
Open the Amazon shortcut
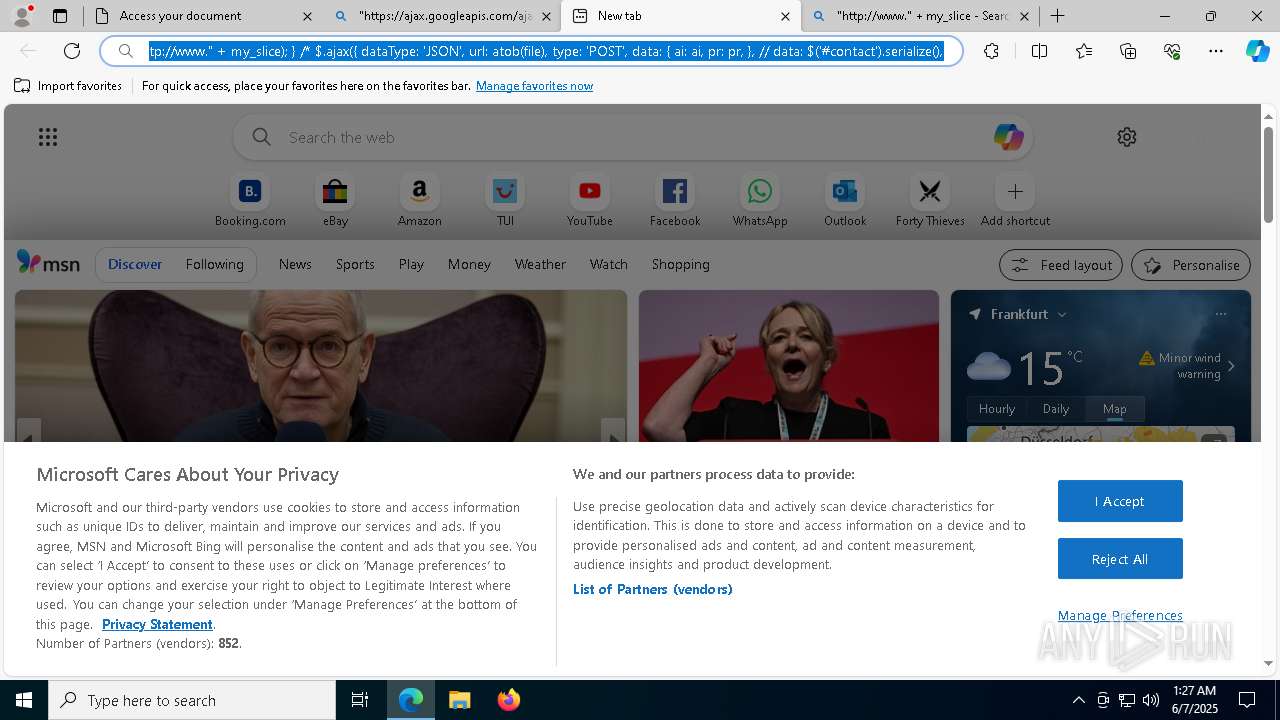419,201
